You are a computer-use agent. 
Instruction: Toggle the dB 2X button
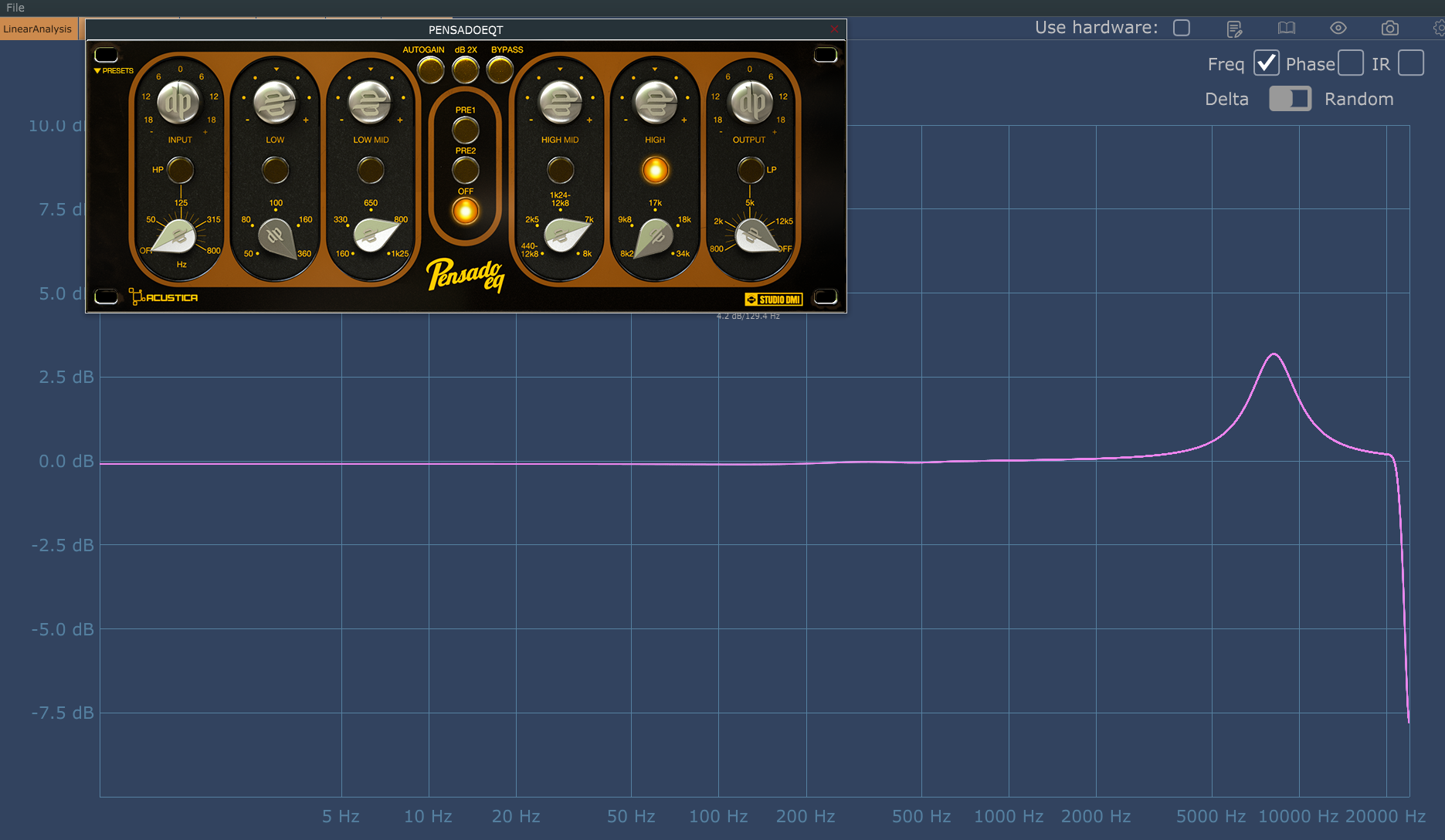(465, 69)
